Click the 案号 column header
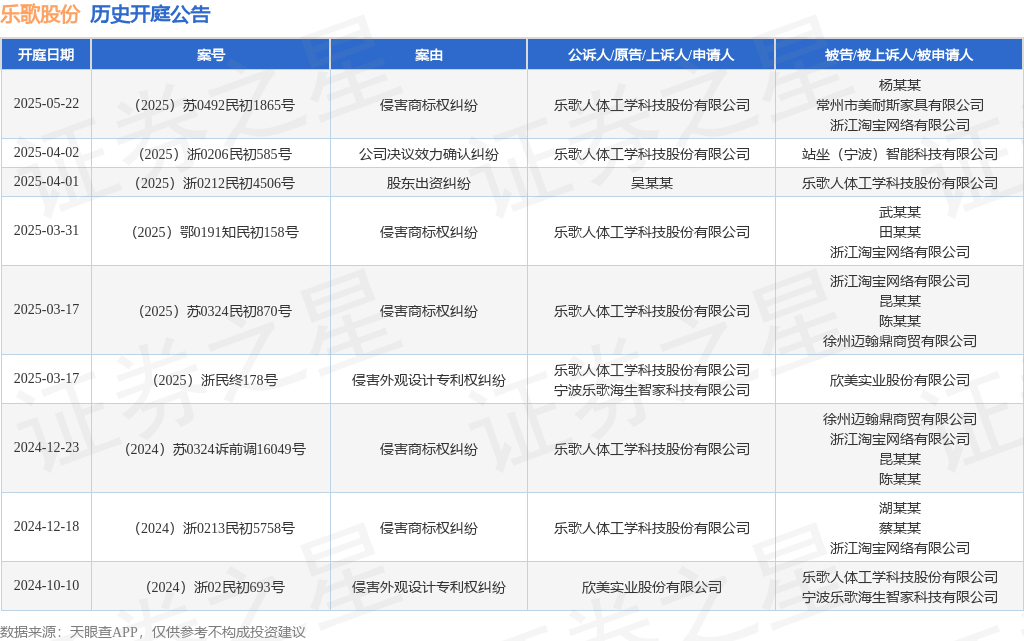 pyautogui.click(x=210, y=55)
